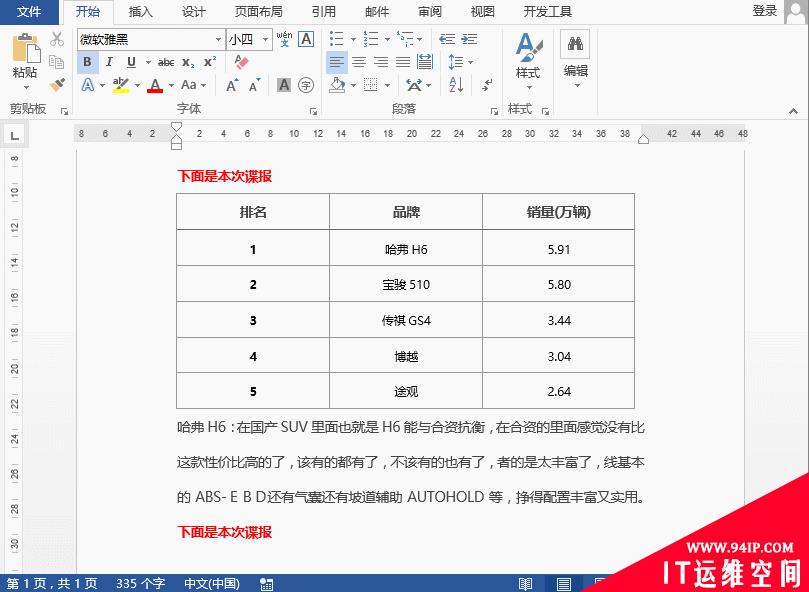This screenshot has height=592, width=809.
Task: Click the enclosed character (字) icon
Action: pos(306,85)
